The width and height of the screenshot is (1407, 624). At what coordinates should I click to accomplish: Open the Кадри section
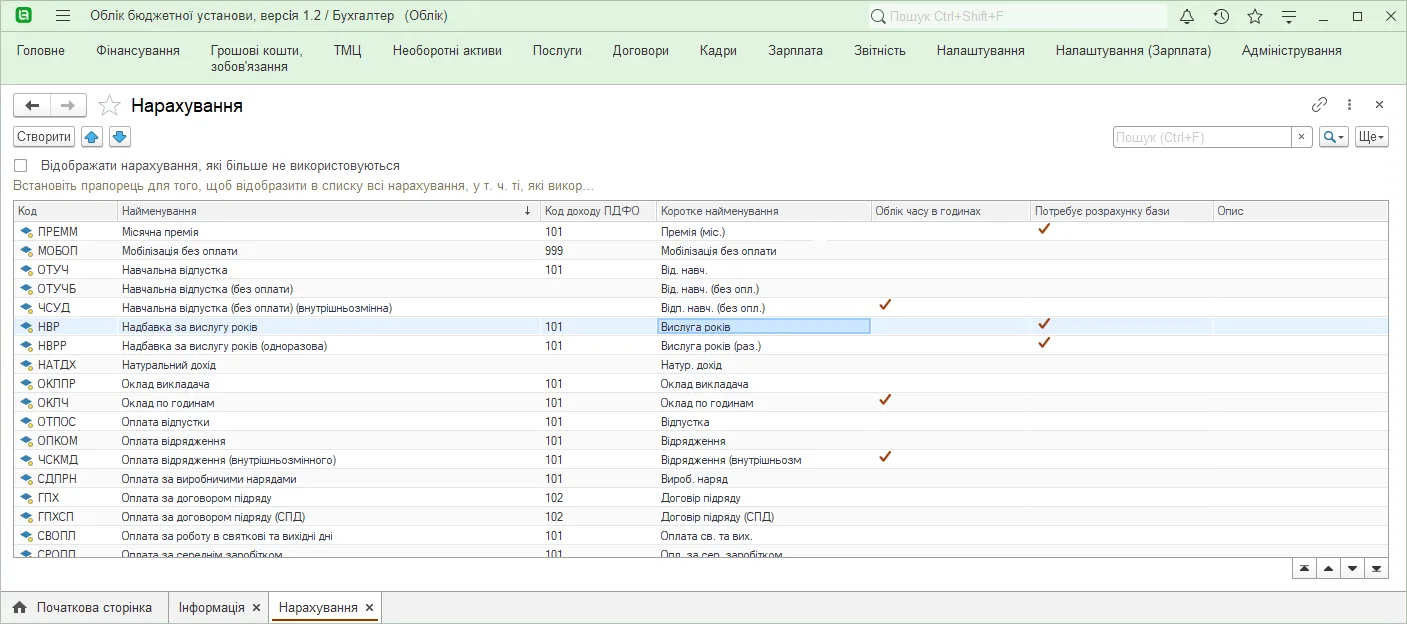pyautogui.click(x=718, y=51)
